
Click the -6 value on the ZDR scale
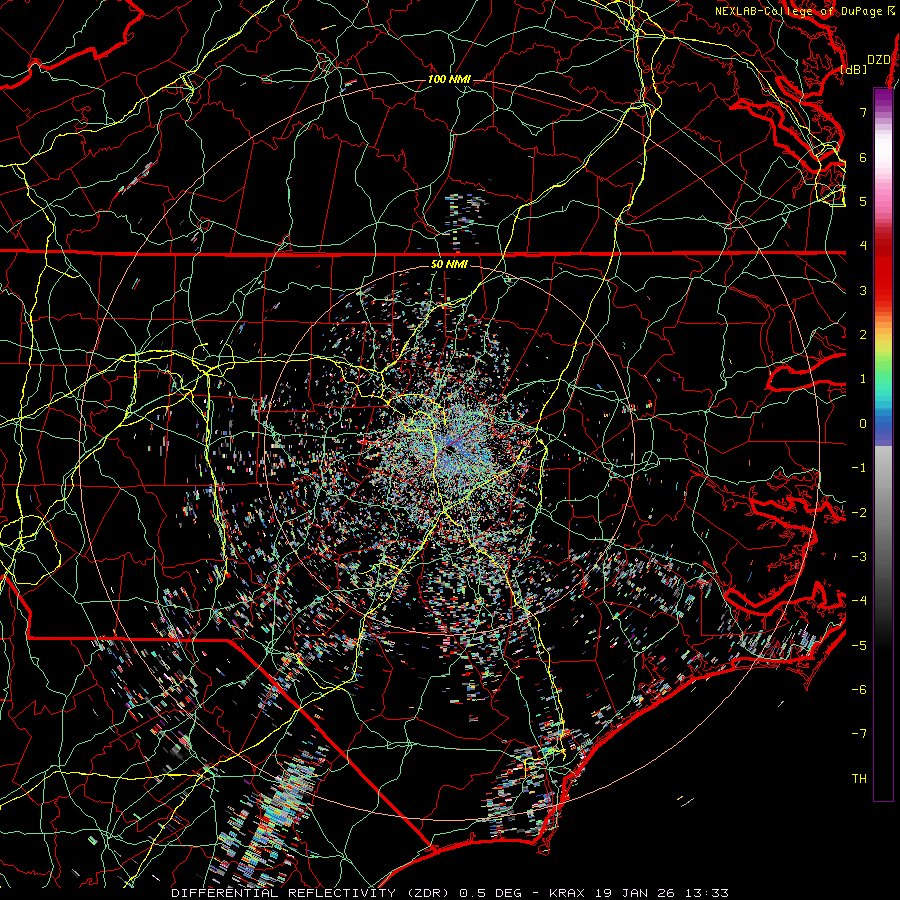[859, 690]
